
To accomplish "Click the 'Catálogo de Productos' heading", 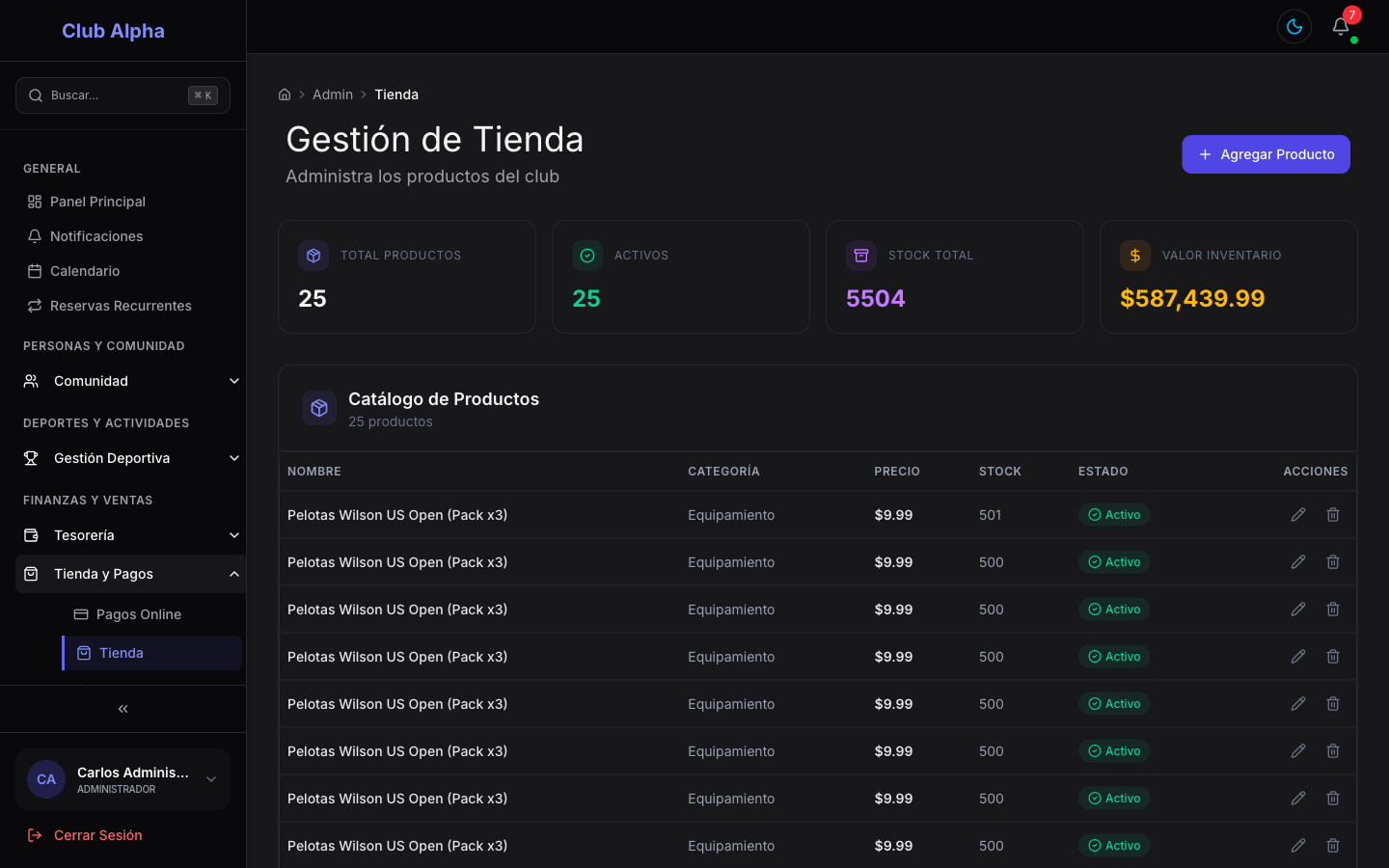I will tap(444, 399).
